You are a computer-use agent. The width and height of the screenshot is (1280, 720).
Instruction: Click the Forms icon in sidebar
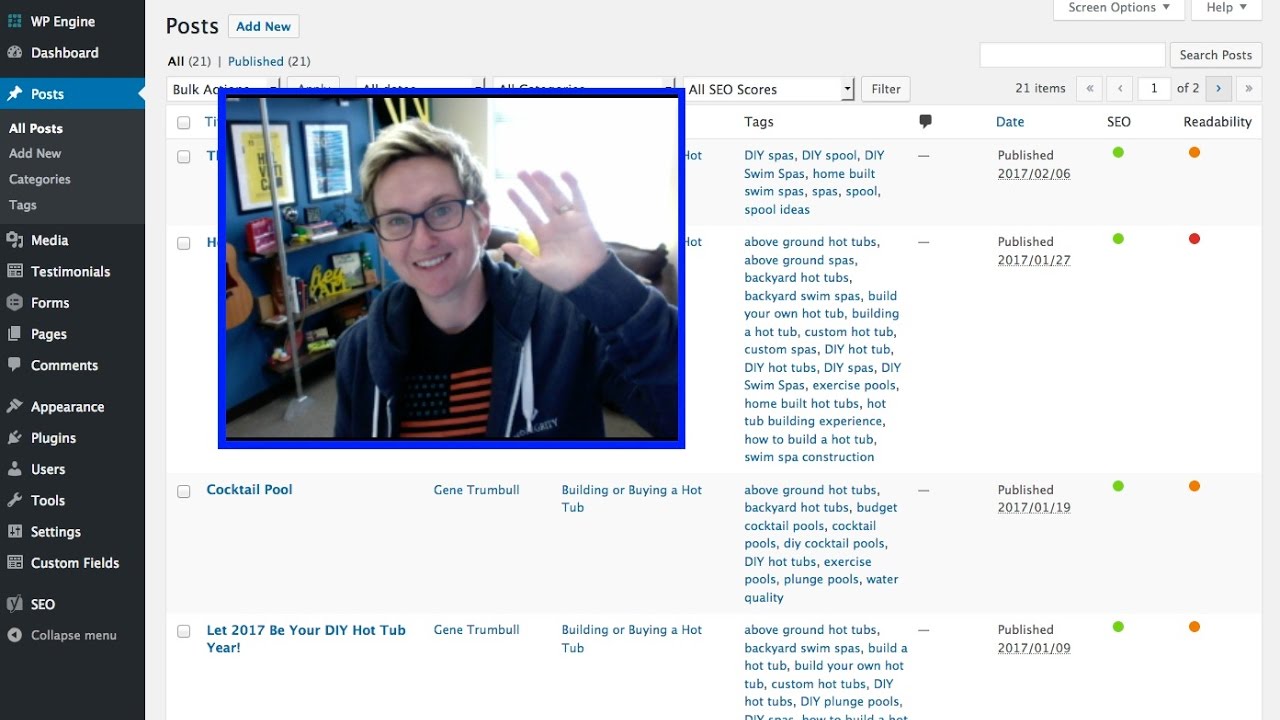15,302
